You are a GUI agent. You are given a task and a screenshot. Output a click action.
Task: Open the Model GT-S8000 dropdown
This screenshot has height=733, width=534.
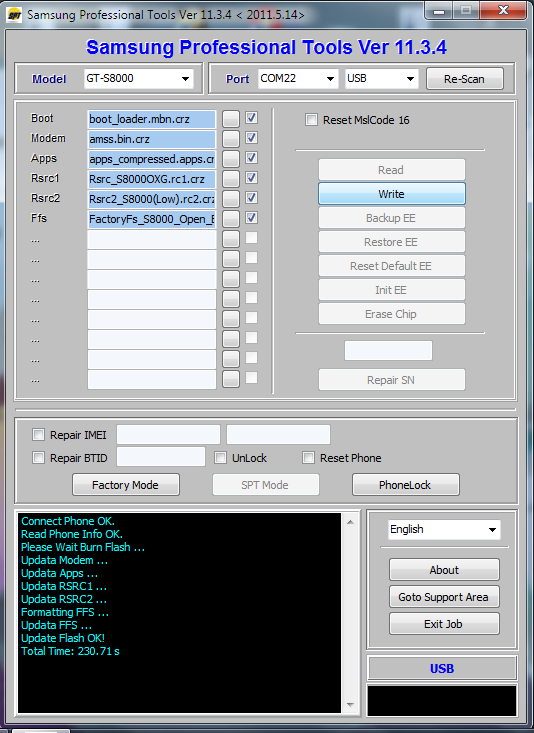pyautogui.click(x=138, y=79)
